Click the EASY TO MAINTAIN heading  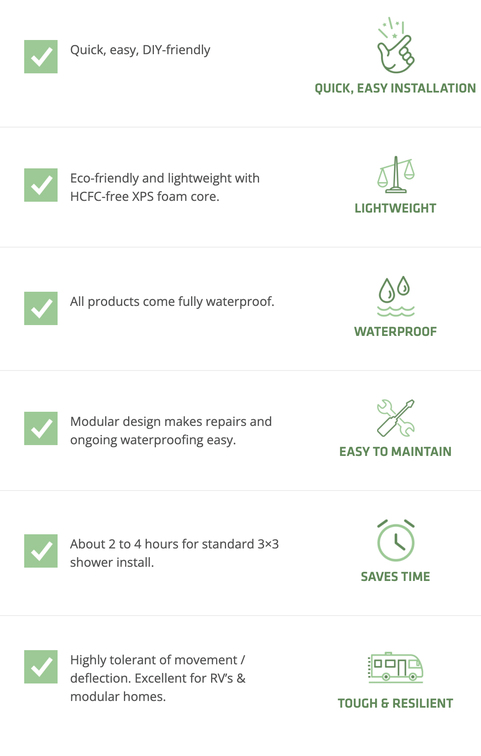point(395,452)
